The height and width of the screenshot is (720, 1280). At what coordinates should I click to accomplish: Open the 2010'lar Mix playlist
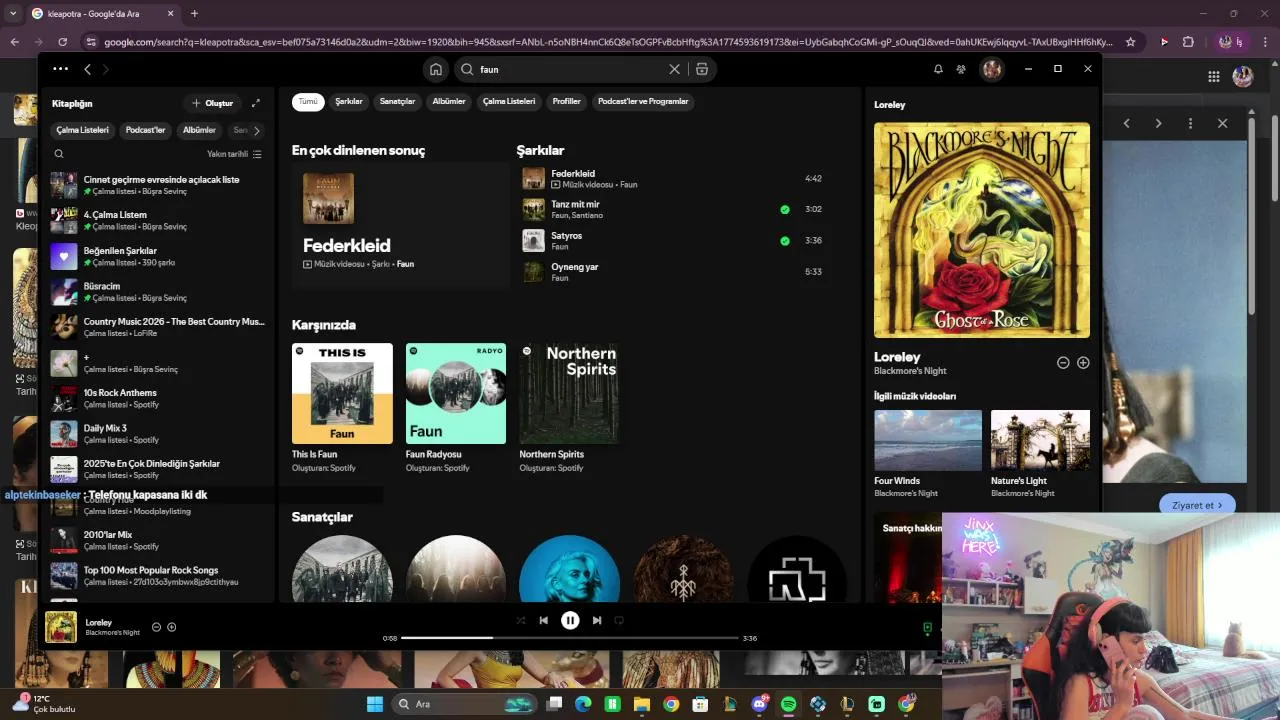coord(158,540)
